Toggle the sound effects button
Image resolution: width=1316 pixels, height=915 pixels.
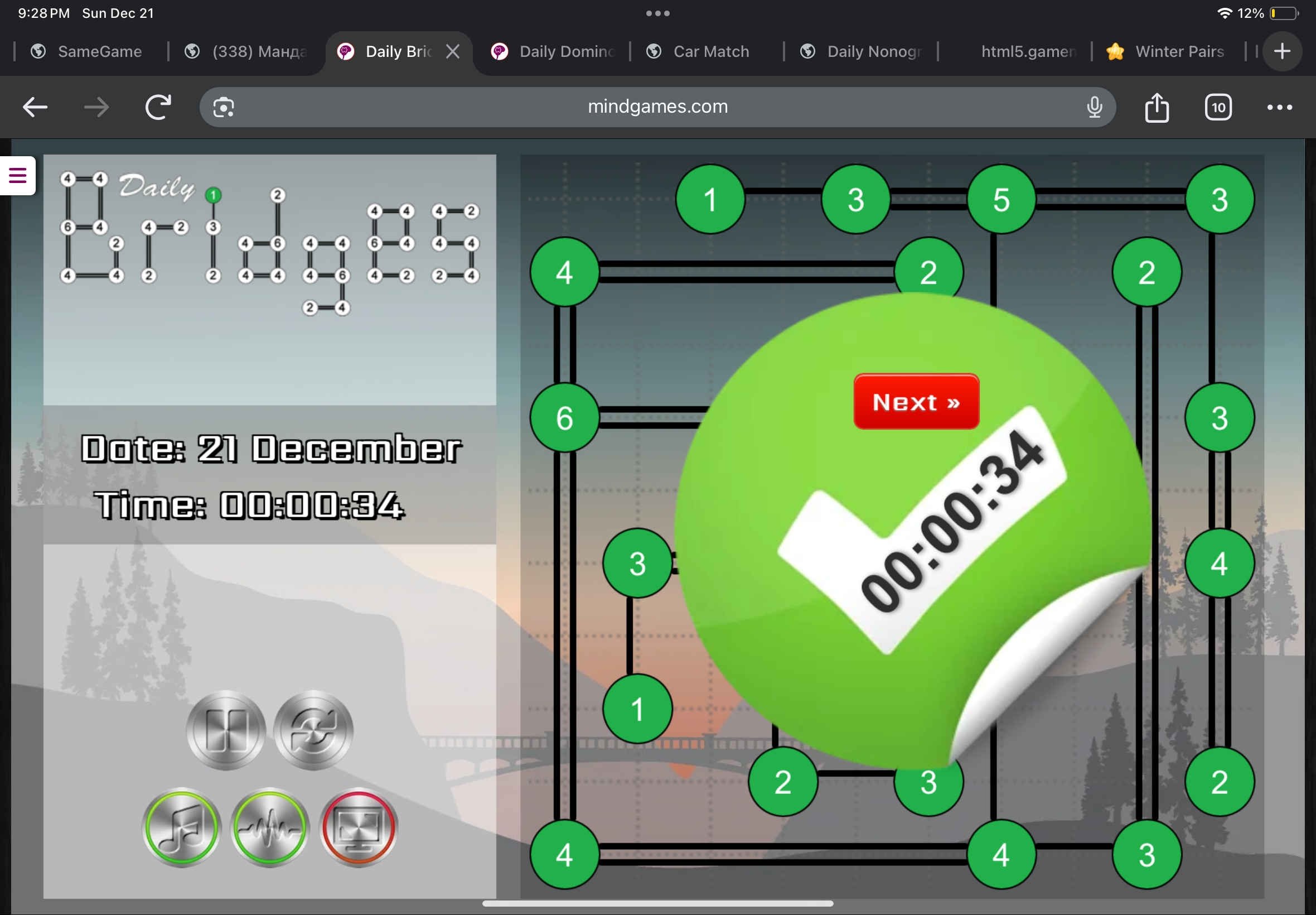270,827
